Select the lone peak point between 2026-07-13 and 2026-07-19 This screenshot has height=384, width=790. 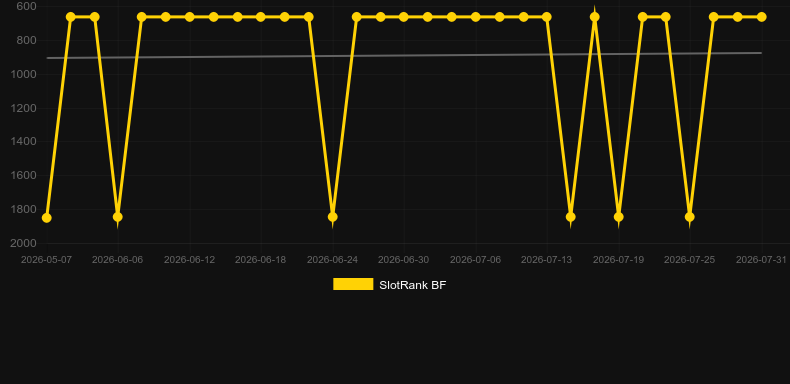[x=595, y=17]
